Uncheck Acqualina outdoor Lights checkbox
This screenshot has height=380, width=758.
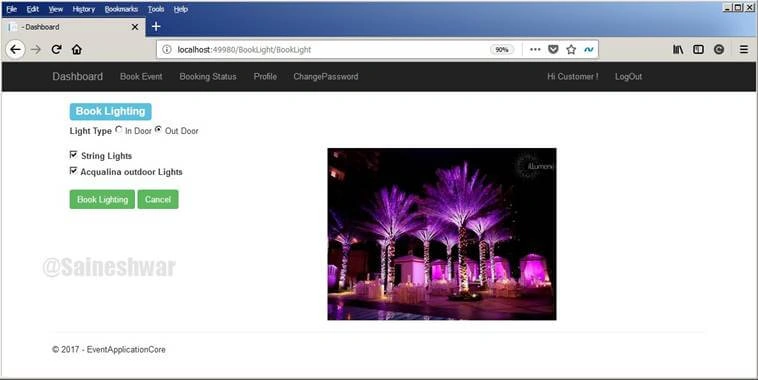(x=73, y=171)
